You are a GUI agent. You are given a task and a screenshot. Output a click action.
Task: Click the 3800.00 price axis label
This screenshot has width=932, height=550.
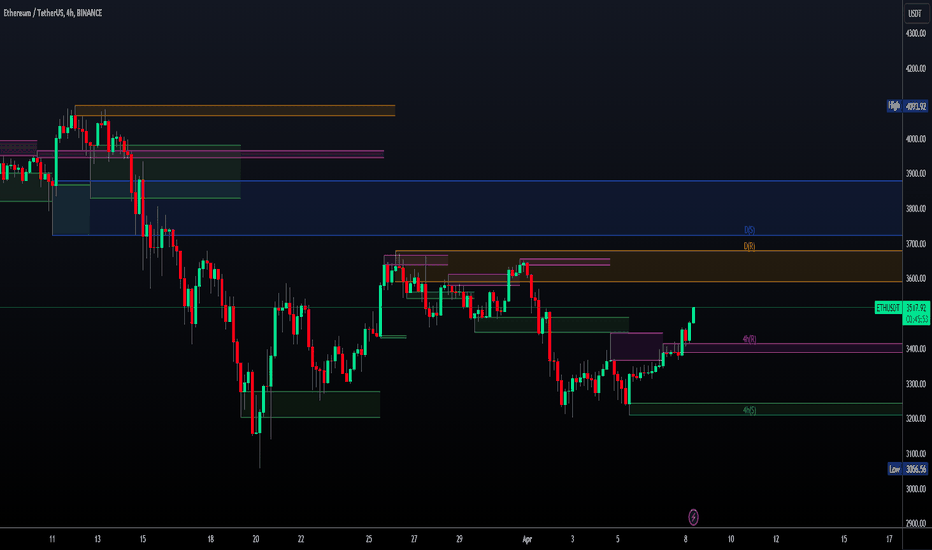pos(916,209)
